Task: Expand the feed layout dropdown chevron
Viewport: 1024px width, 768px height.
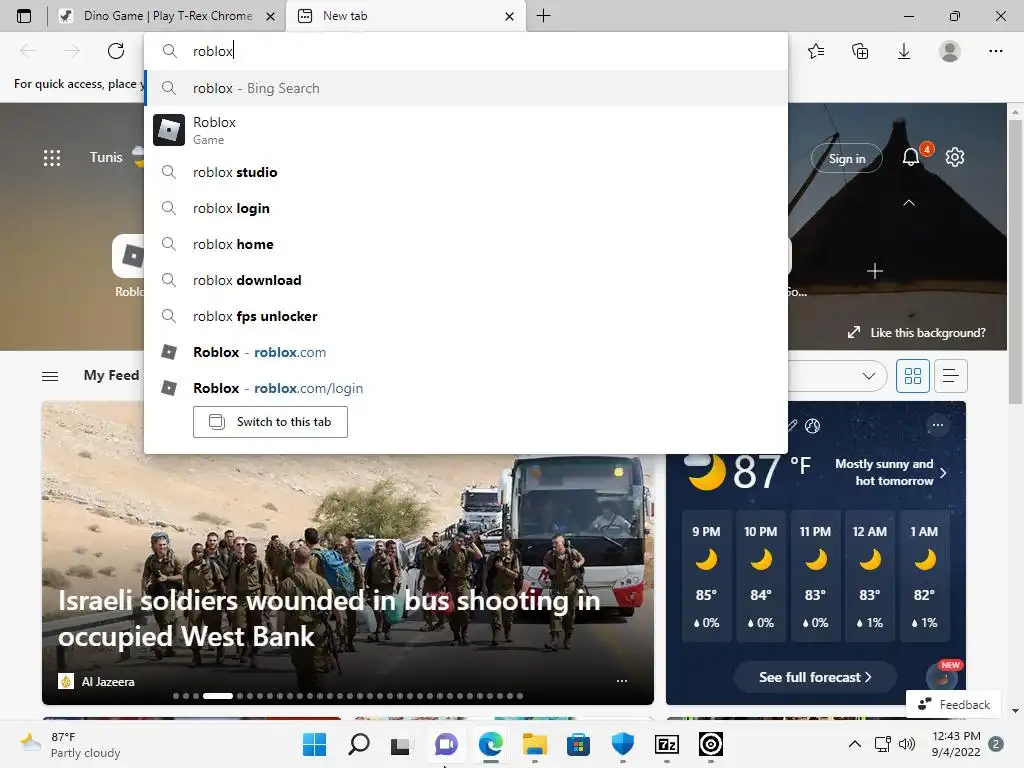Action: (869, 376)
